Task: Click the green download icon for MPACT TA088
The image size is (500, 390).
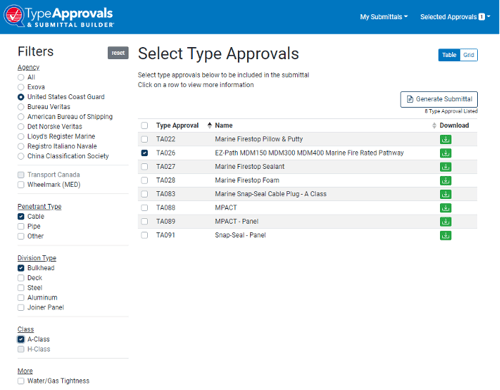Action: (445, 208)
